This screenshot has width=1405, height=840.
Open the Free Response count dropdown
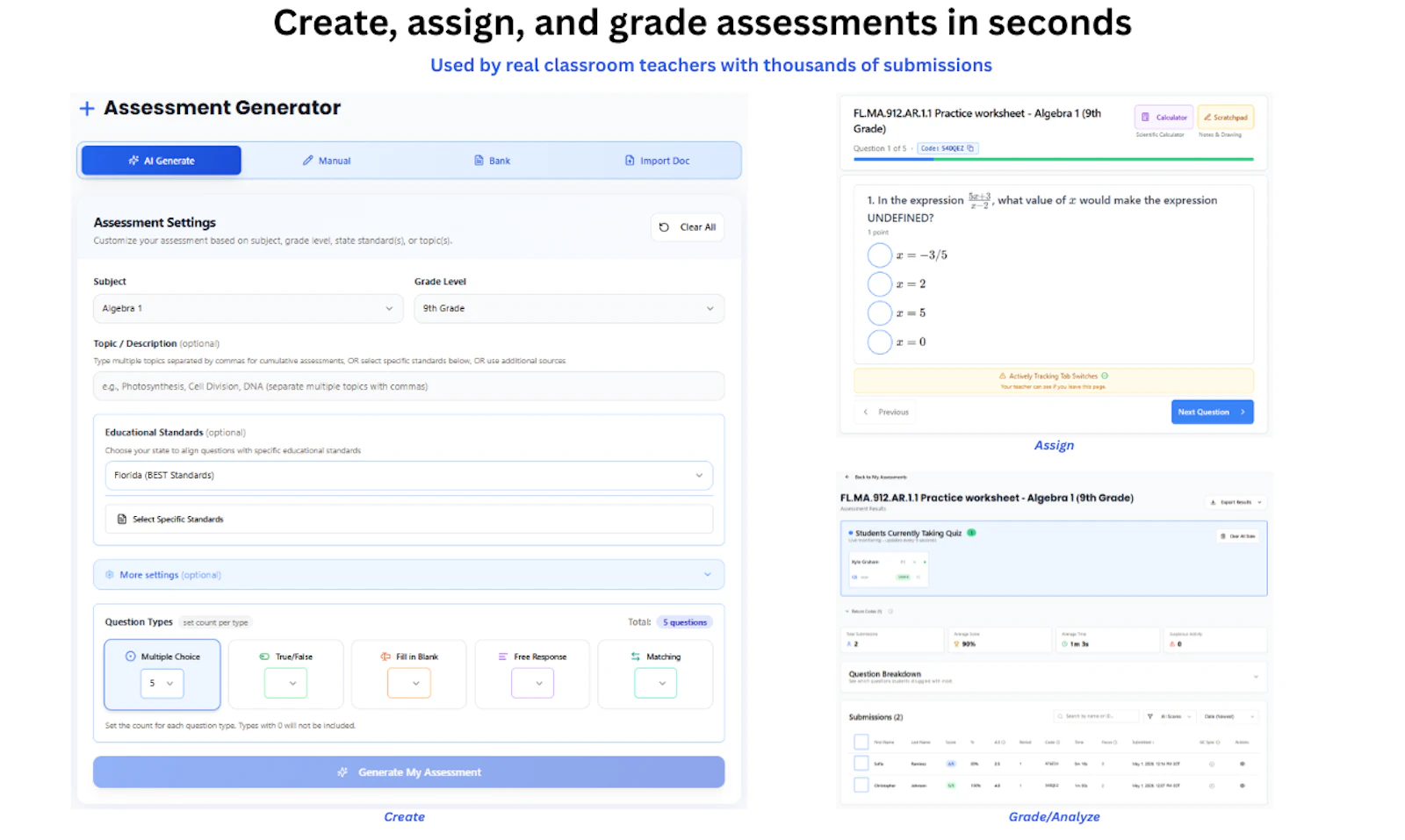(533, 684)
